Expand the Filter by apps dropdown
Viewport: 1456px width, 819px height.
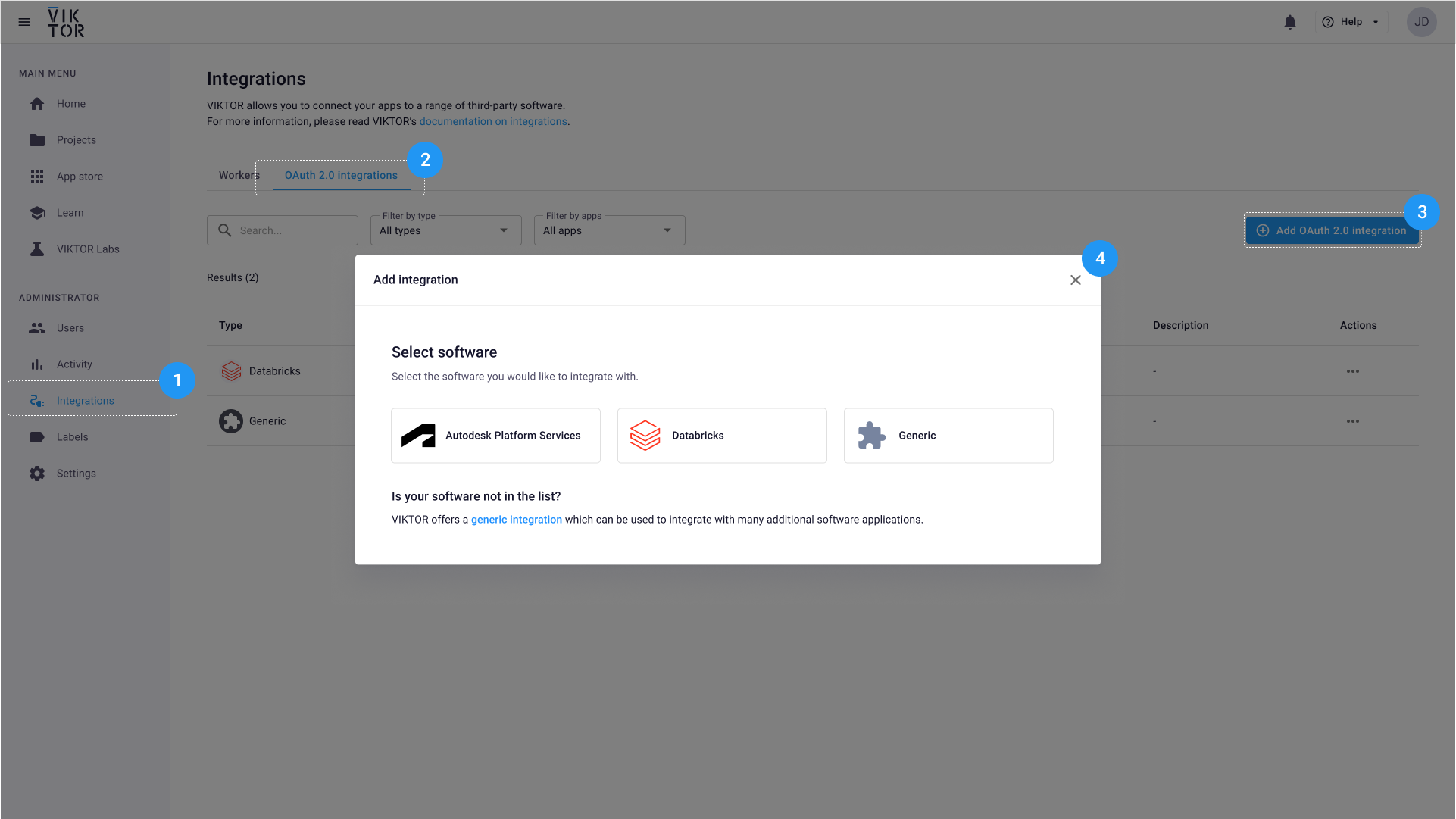click(x=609, y=230)
